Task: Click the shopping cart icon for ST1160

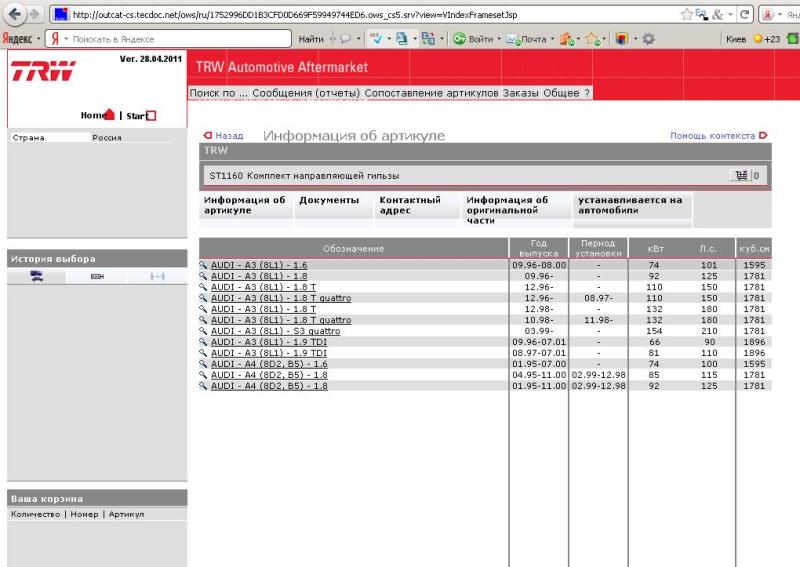Action: (x=741, y=176)
